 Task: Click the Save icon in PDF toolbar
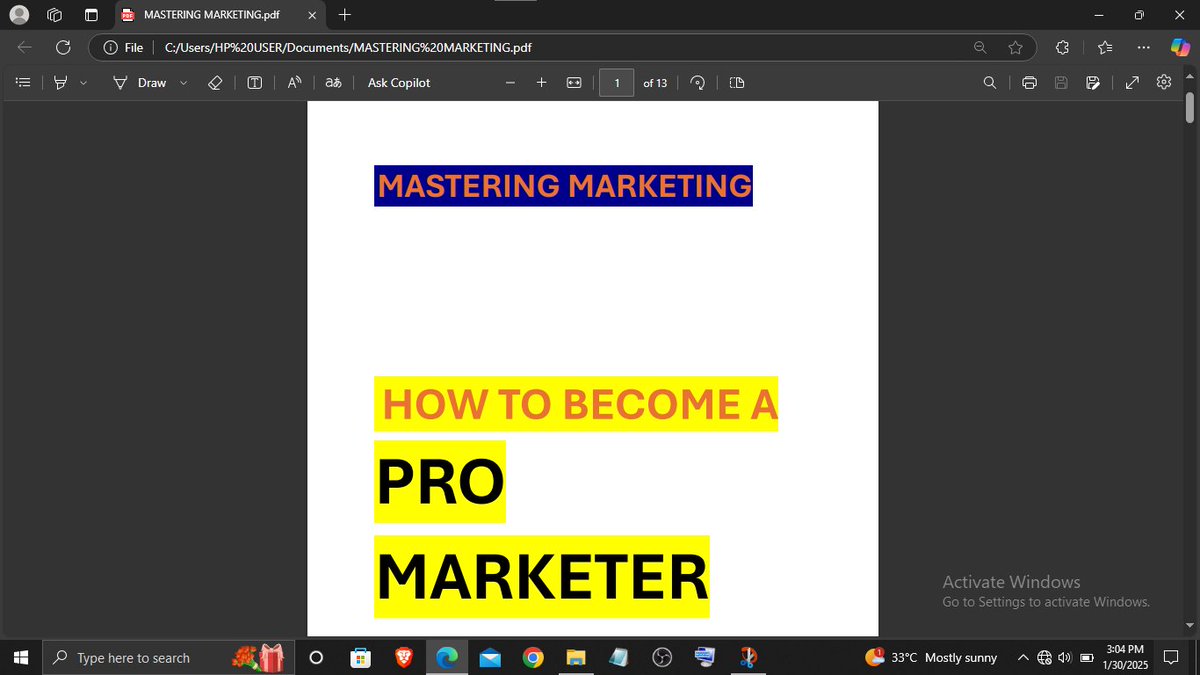click(1062, 83)
